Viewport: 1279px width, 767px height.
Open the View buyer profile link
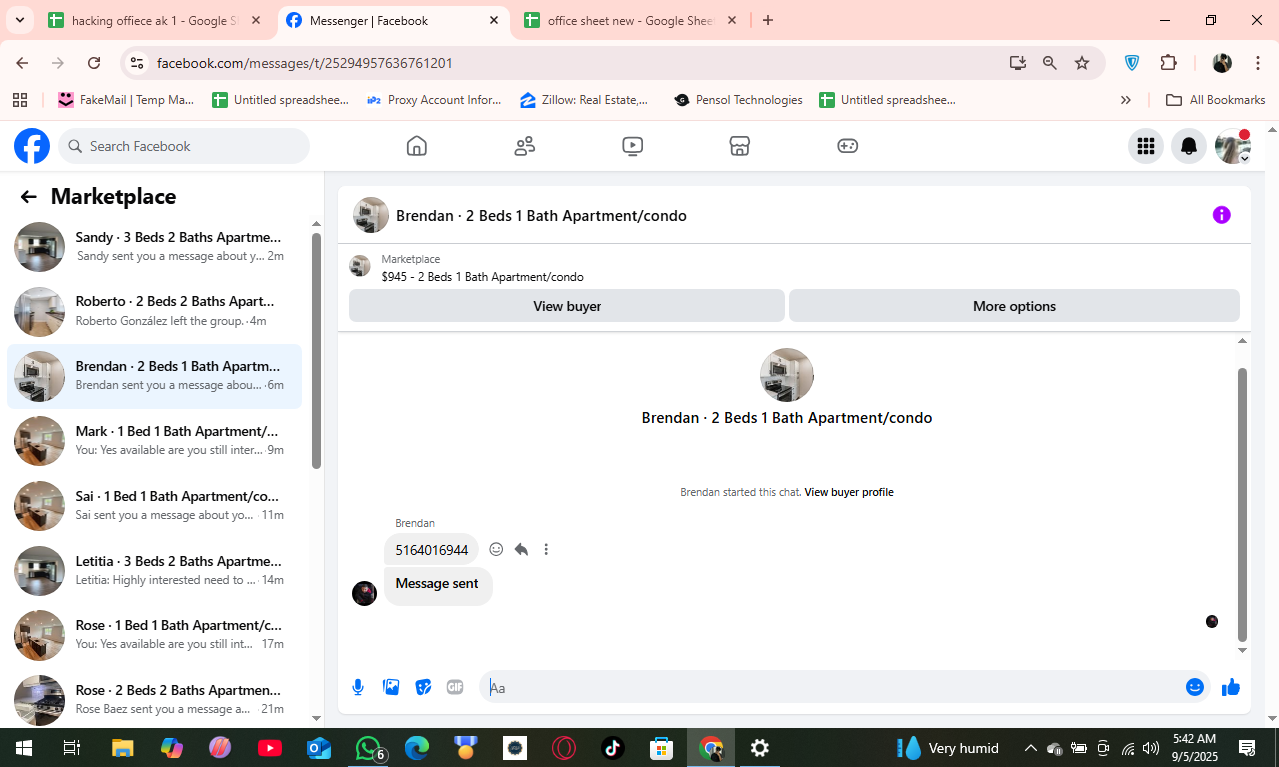(x=849, y=492)
